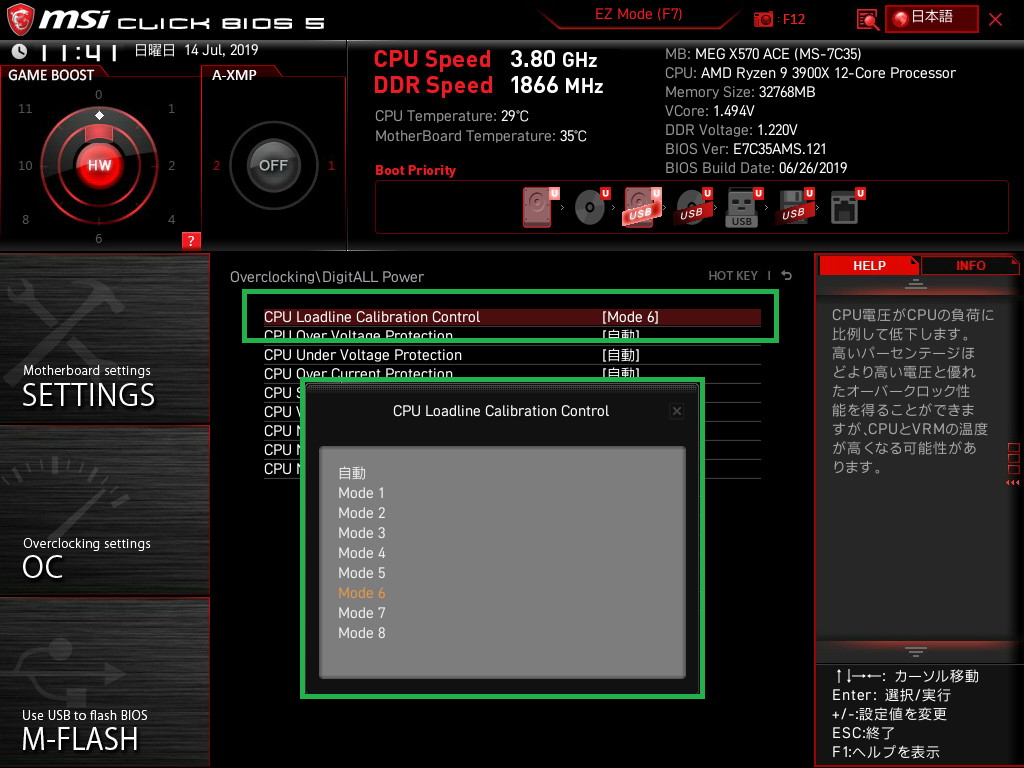
Task: Switch to the INFO tab
Action: click(x=970, y=265)
